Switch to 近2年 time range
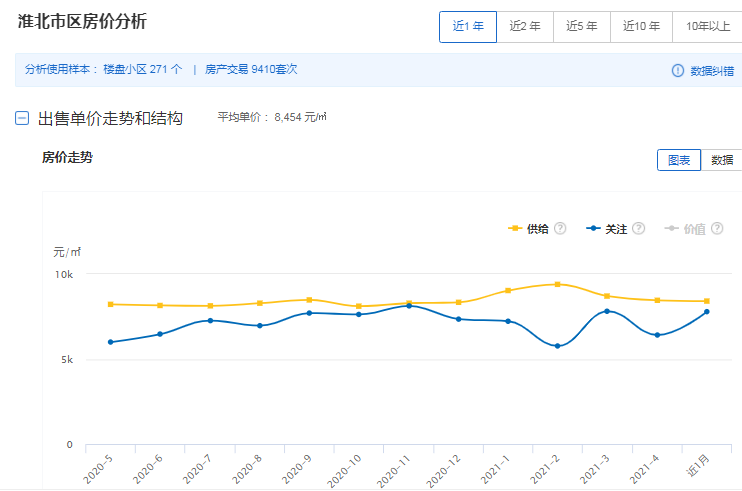Viewport: 742px width, 491px height. pos(525,27)
